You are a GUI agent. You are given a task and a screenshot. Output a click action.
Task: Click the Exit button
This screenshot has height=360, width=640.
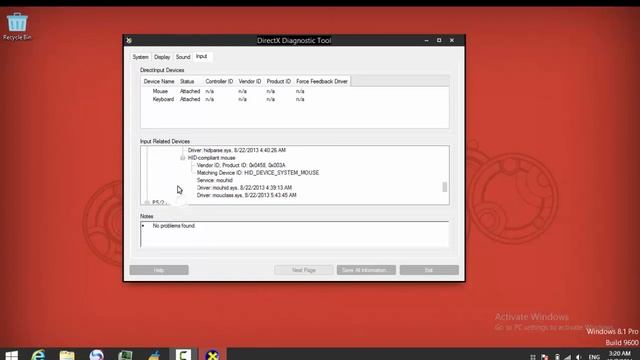[x=429, y=270]
